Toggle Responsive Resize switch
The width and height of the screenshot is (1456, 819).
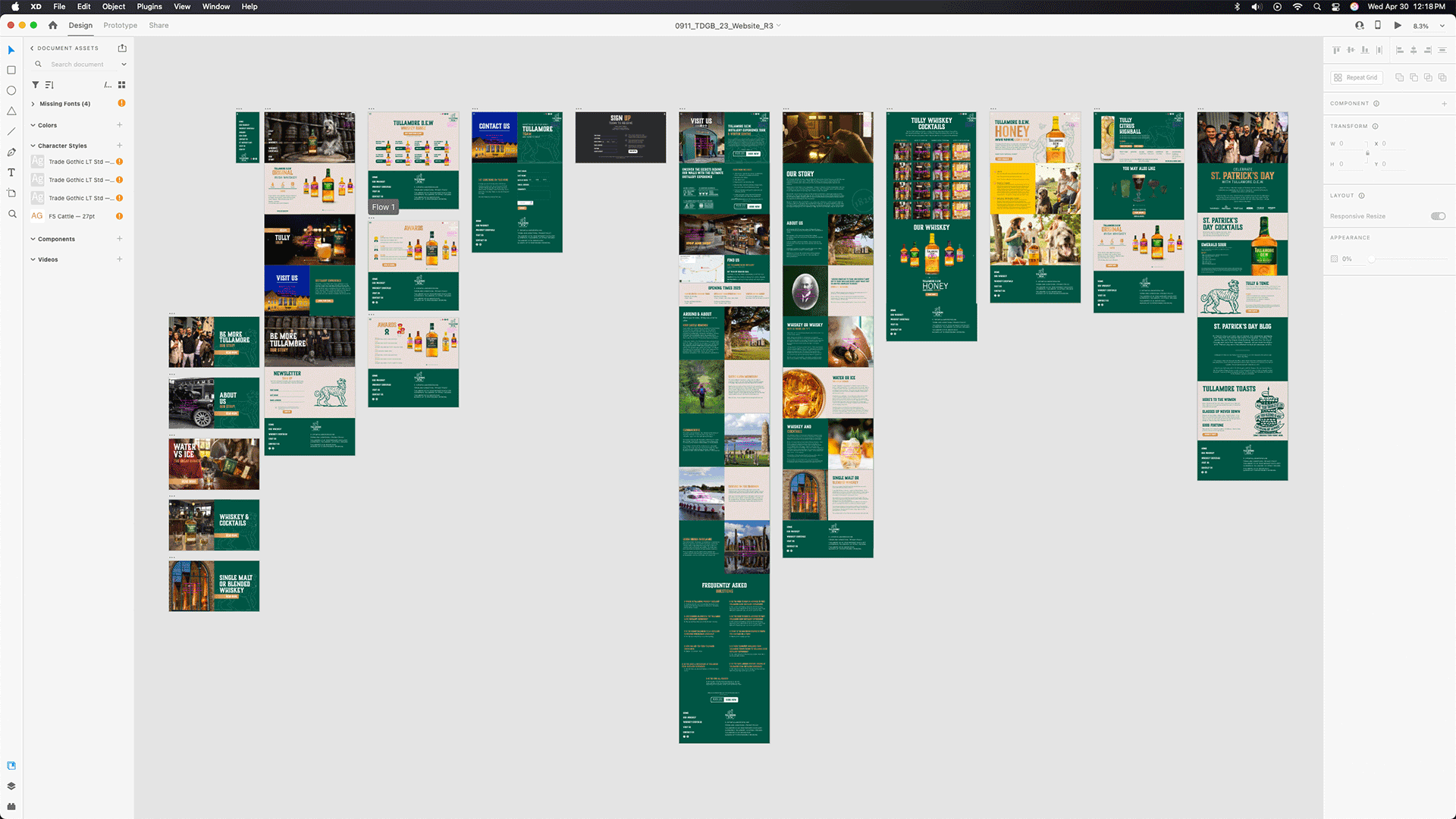(x=1438, y=216)
